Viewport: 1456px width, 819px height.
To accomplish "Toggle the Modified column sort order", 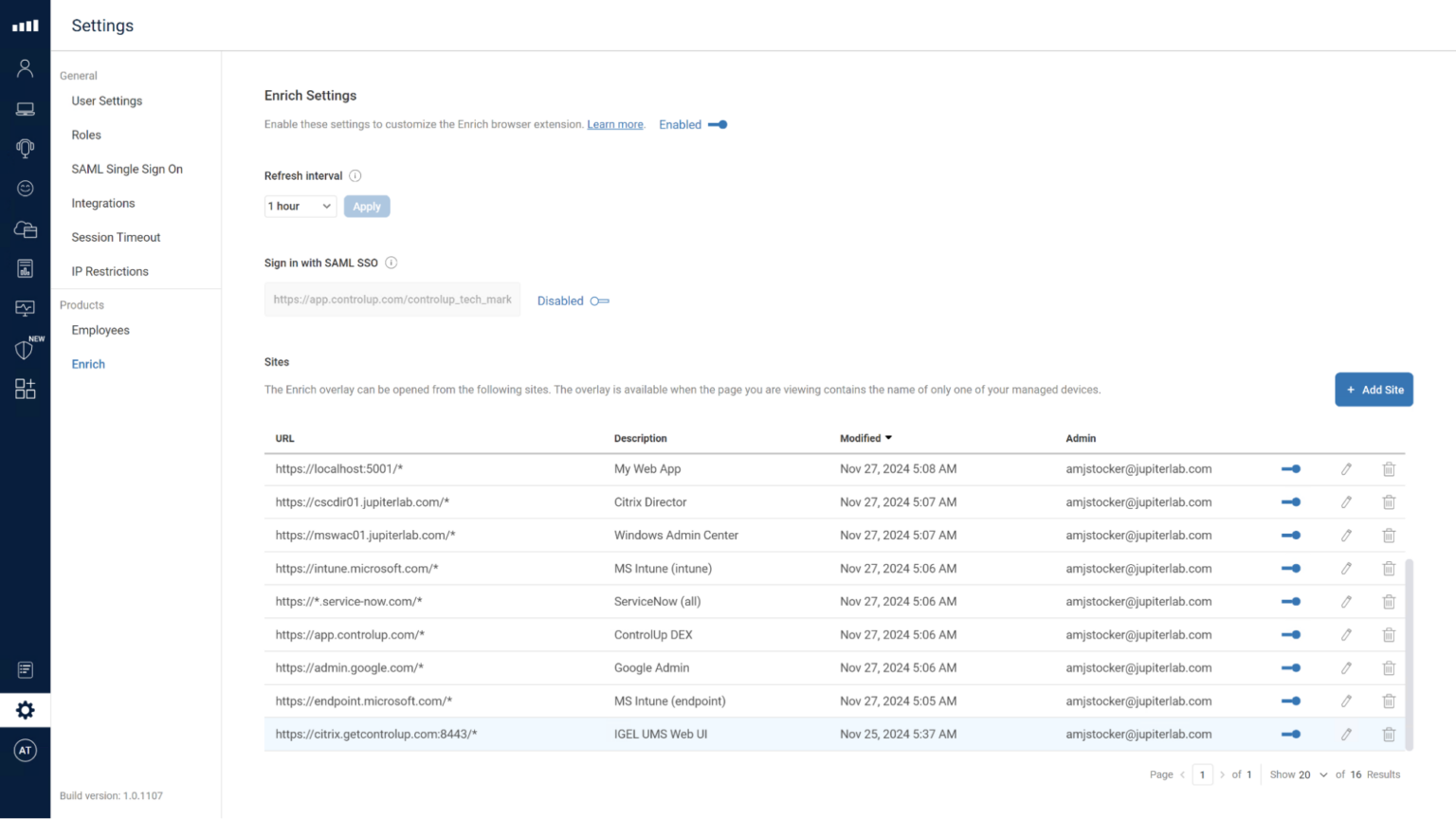I will click(864, 438).
